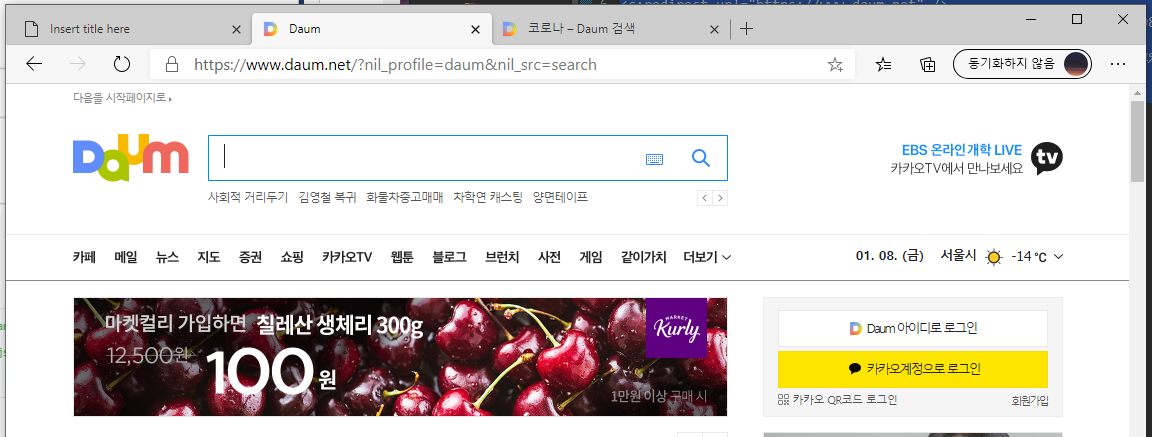This screenshot has width=1152, height=437.
Task: Expand weather details chevron next to -14°C
Action: pos(1058,257)
